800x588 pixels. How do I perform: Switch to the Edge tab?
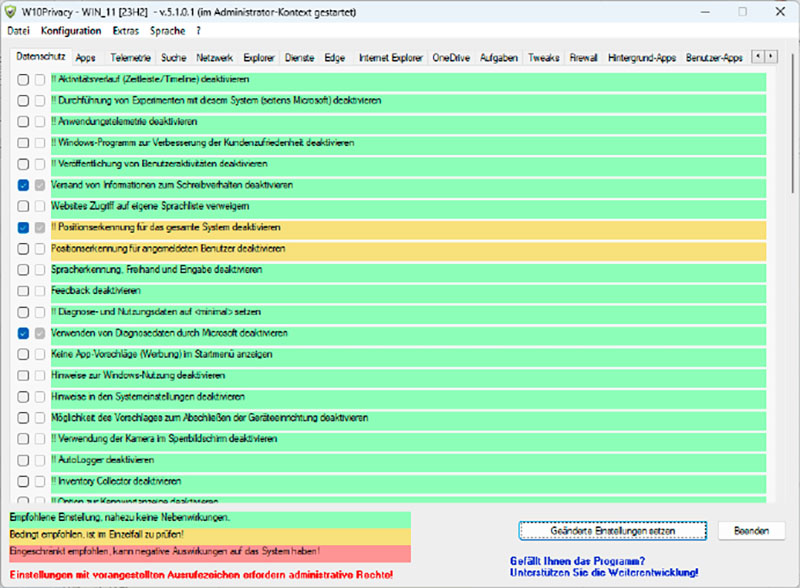pyautogui.click(x=335, y=58)
